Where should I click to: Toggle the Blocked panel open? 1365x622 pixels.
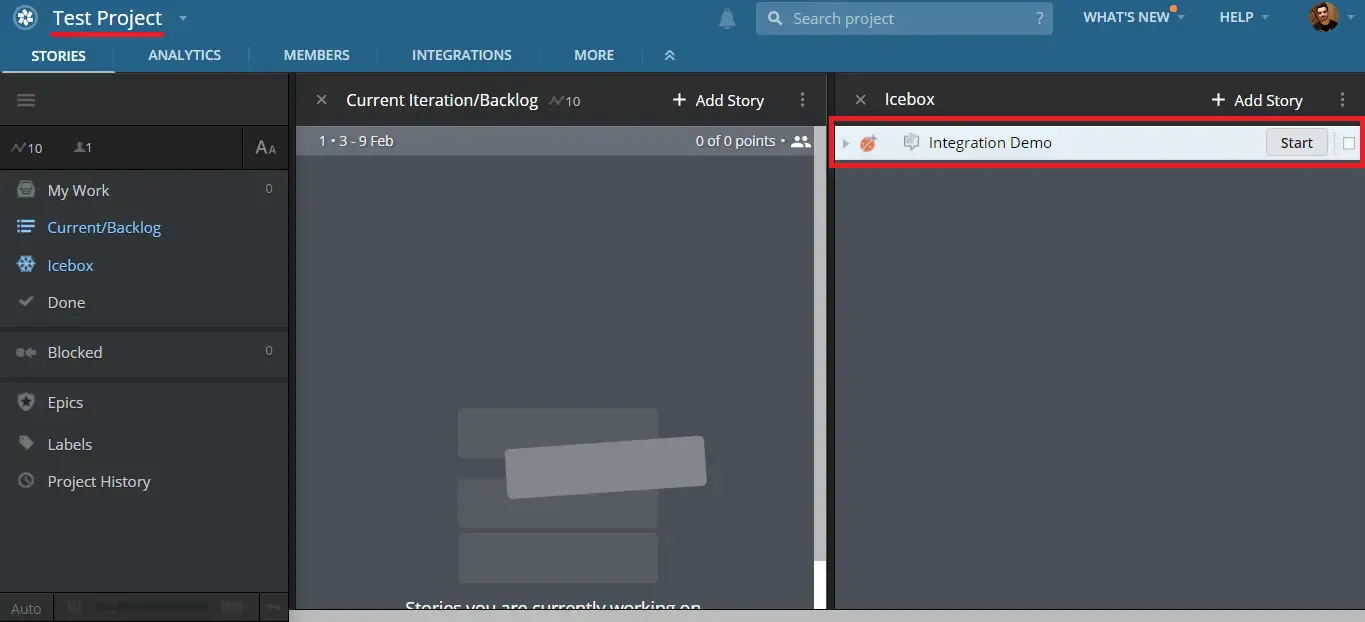(74, 352)
